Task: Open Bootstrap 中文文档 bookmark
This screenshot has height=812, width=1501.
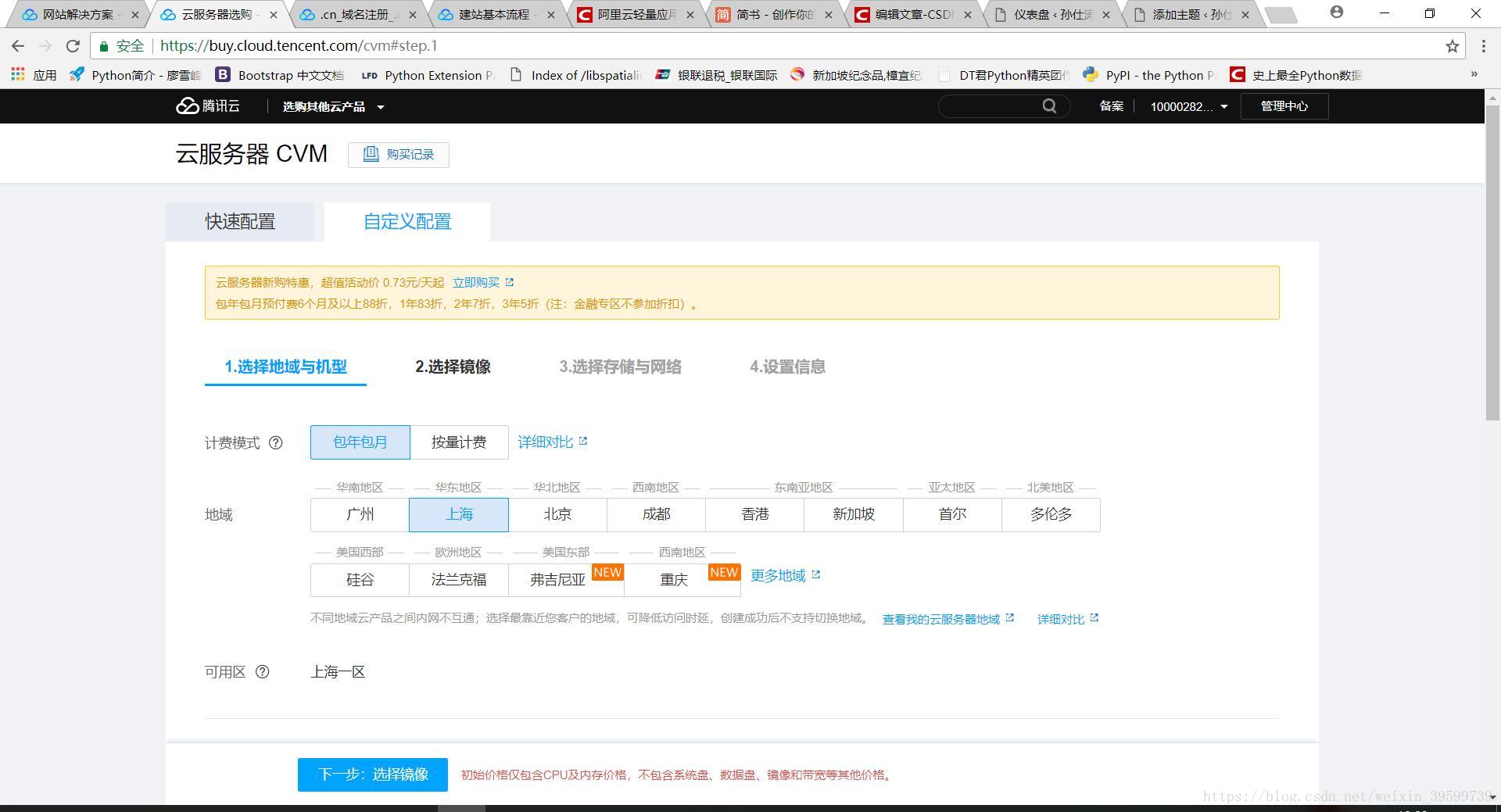Action: point(279,75)
